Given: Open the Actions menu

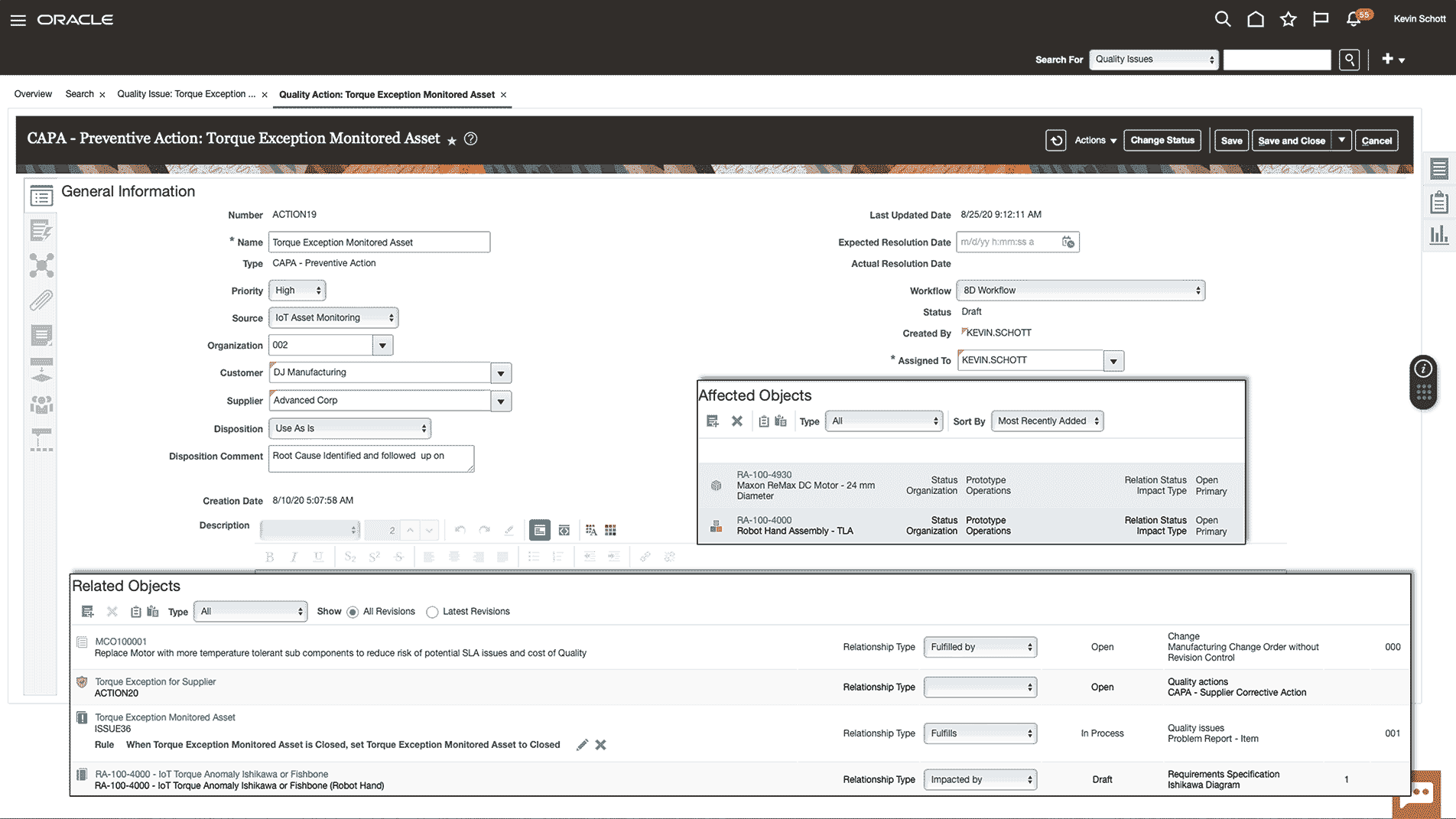Looking at the screenshot, I should [x=1095, y=141].
